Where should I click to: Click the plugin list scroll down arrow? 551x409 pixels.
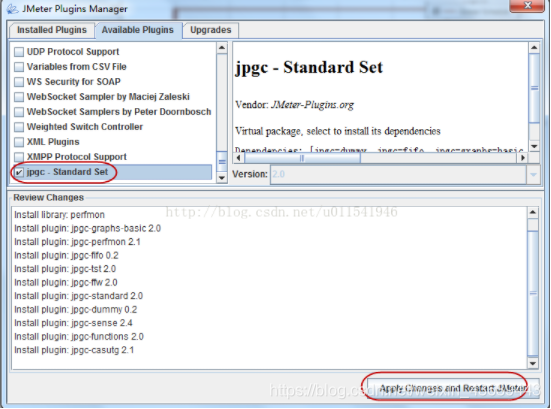pyautogui.click(x=222, y=178)
